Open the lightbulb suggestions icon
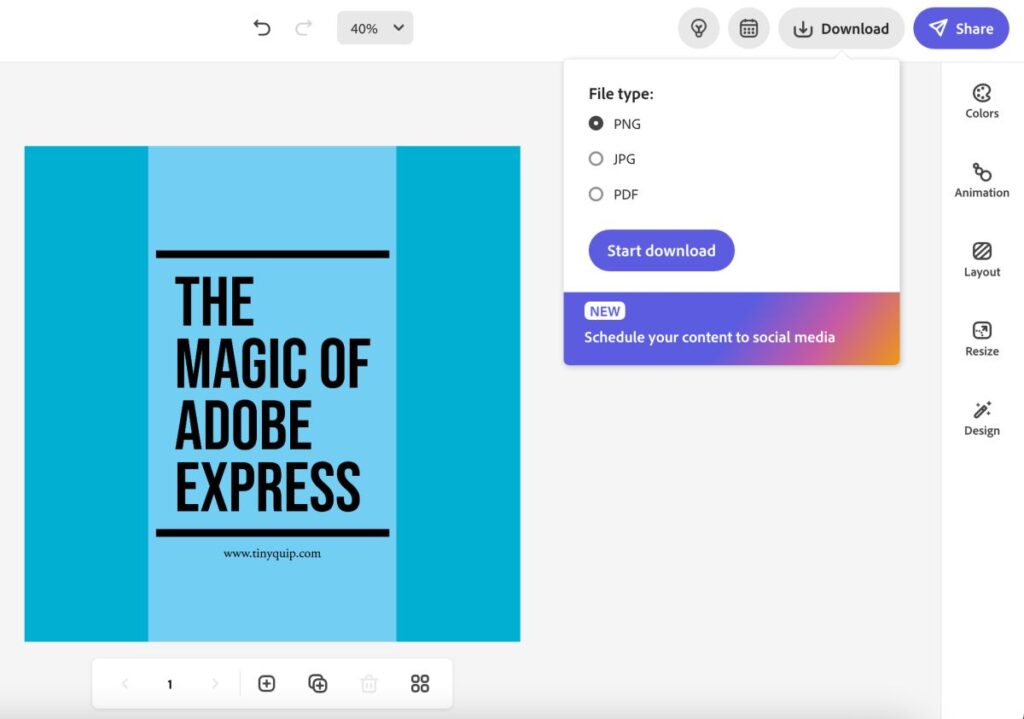The height and width of the screenshot is (719, 1024). [x=698, y=28]
